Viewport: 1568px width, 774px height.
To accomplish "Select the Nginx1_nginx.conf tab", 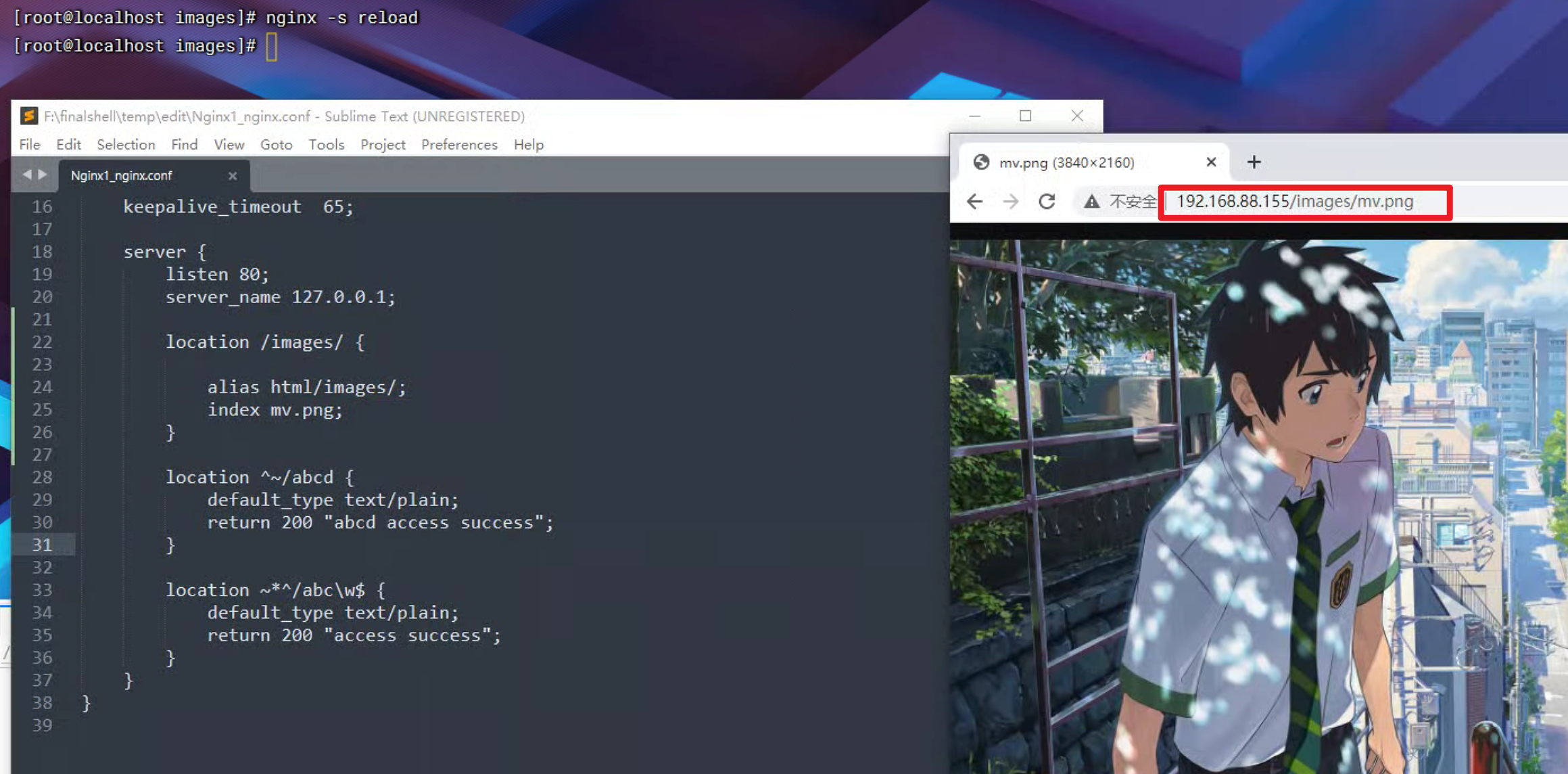I will point(122,176).
